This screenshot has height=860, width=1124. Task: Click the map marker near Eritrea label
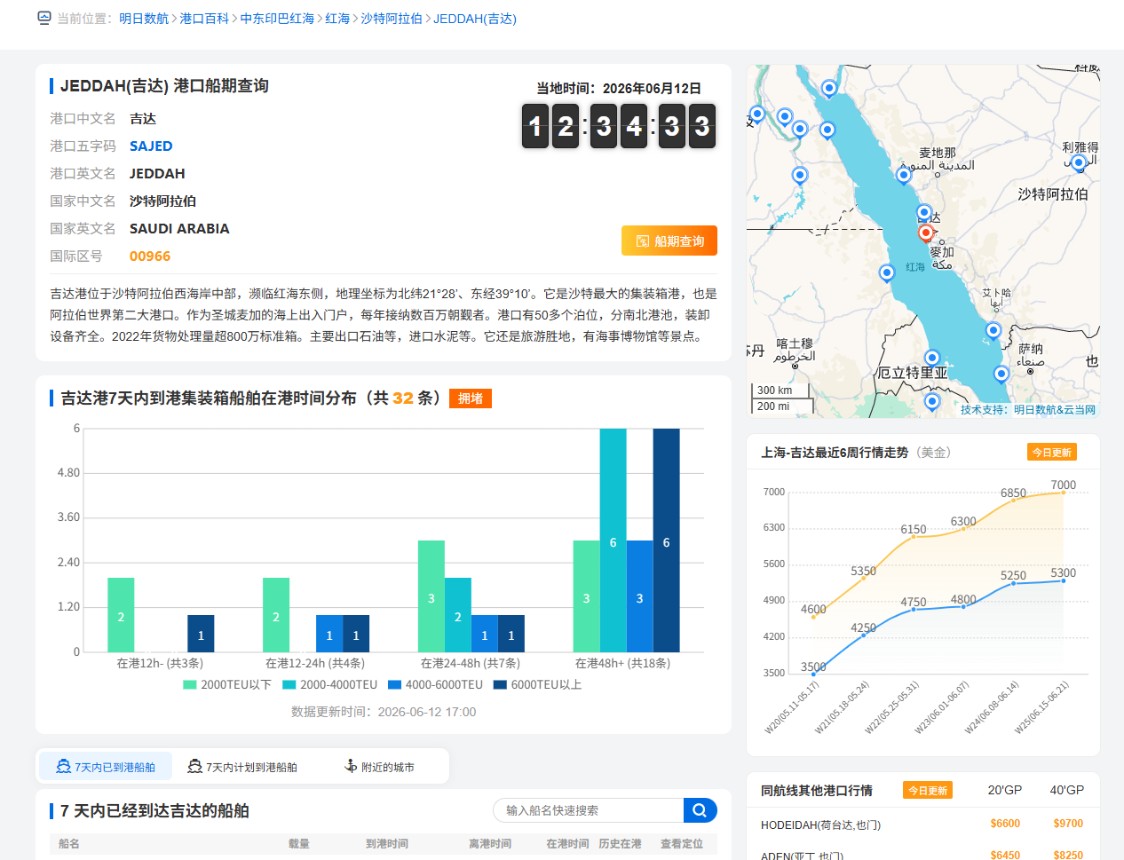932,357
